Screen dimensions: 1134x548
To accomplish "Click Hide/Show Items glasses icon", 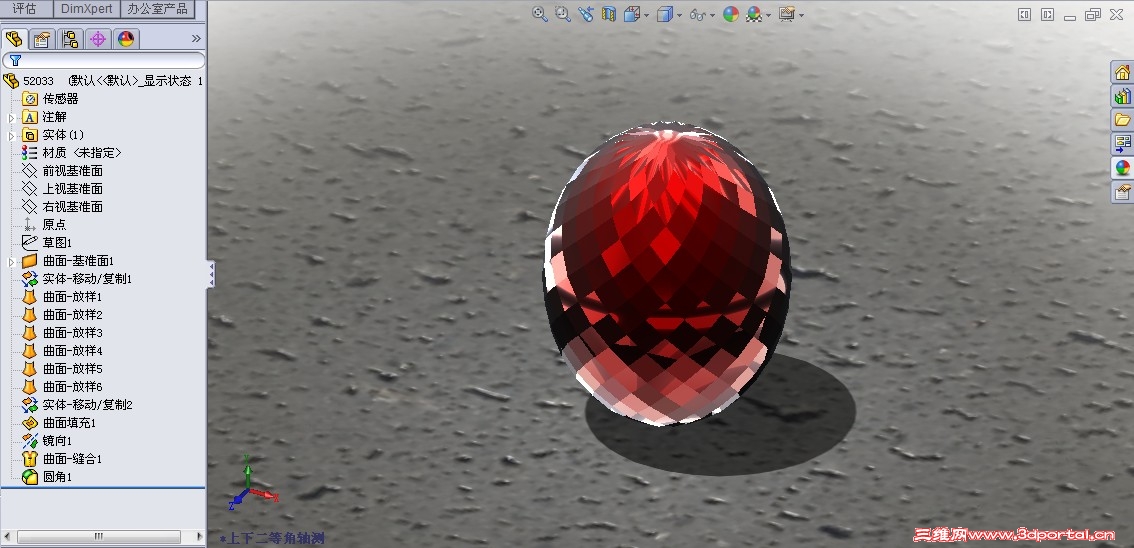I will pos(697,14).
